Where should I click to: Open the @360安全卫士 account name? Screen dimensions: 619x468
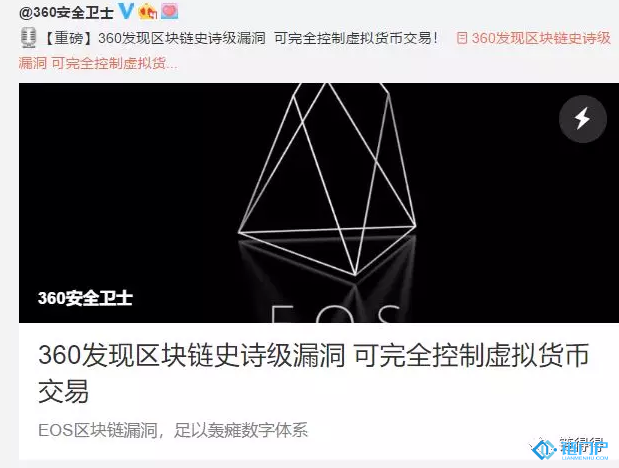point(66,12)
